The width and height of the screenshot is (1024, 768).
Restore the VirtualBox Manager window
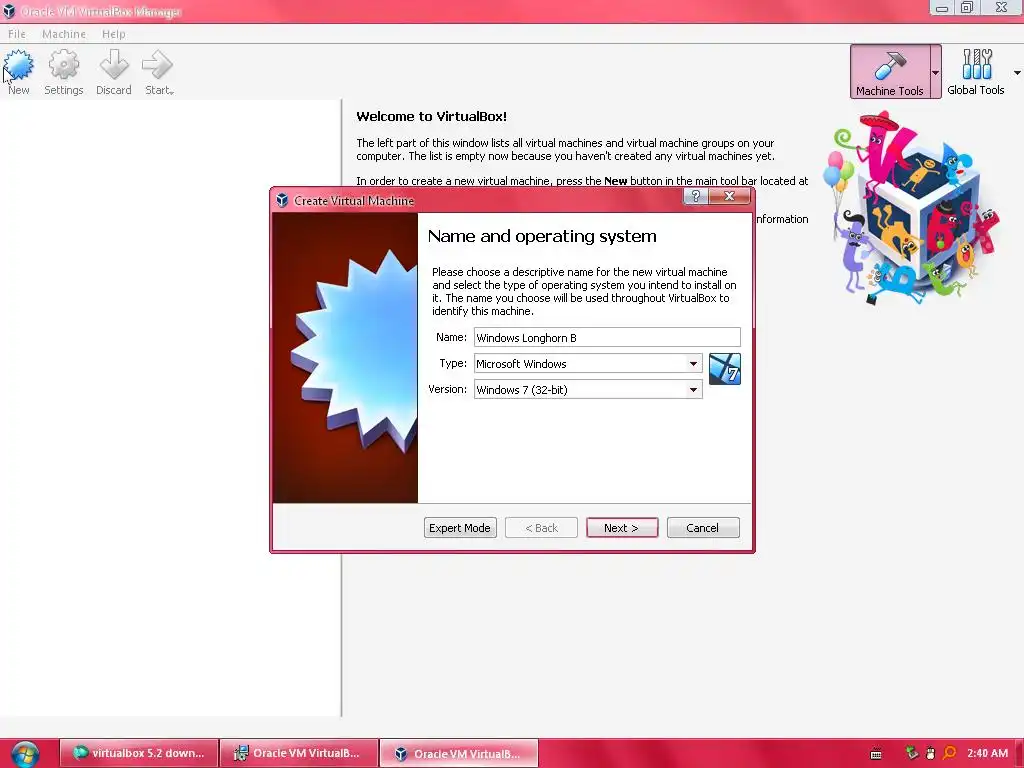click(967, 8)
